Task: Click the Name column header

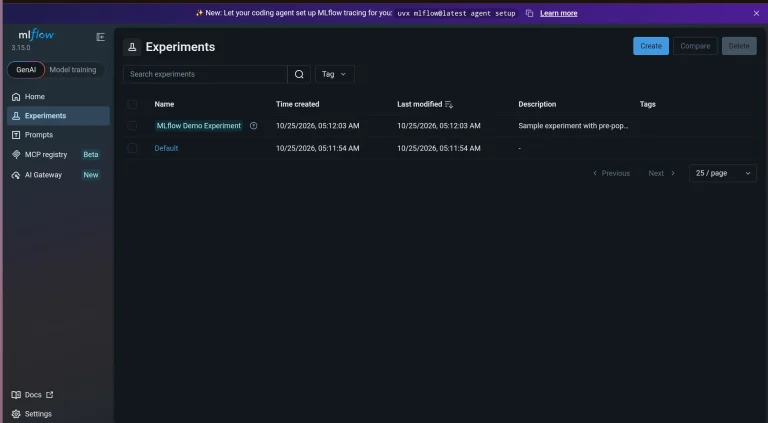Action: click(x=164, y=104)
